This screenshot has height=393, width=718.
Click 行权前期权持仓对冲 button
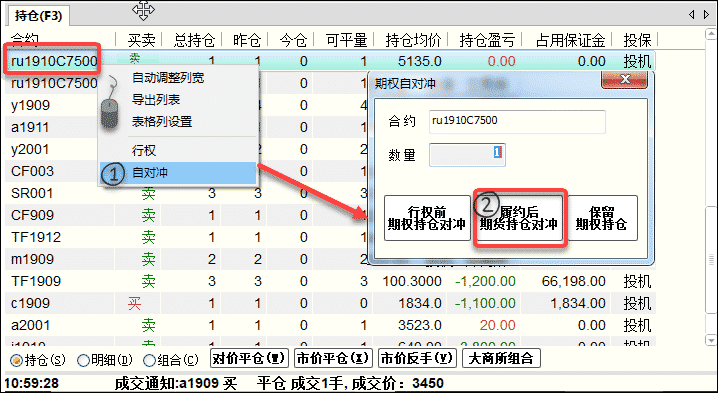tap(427, 218)
